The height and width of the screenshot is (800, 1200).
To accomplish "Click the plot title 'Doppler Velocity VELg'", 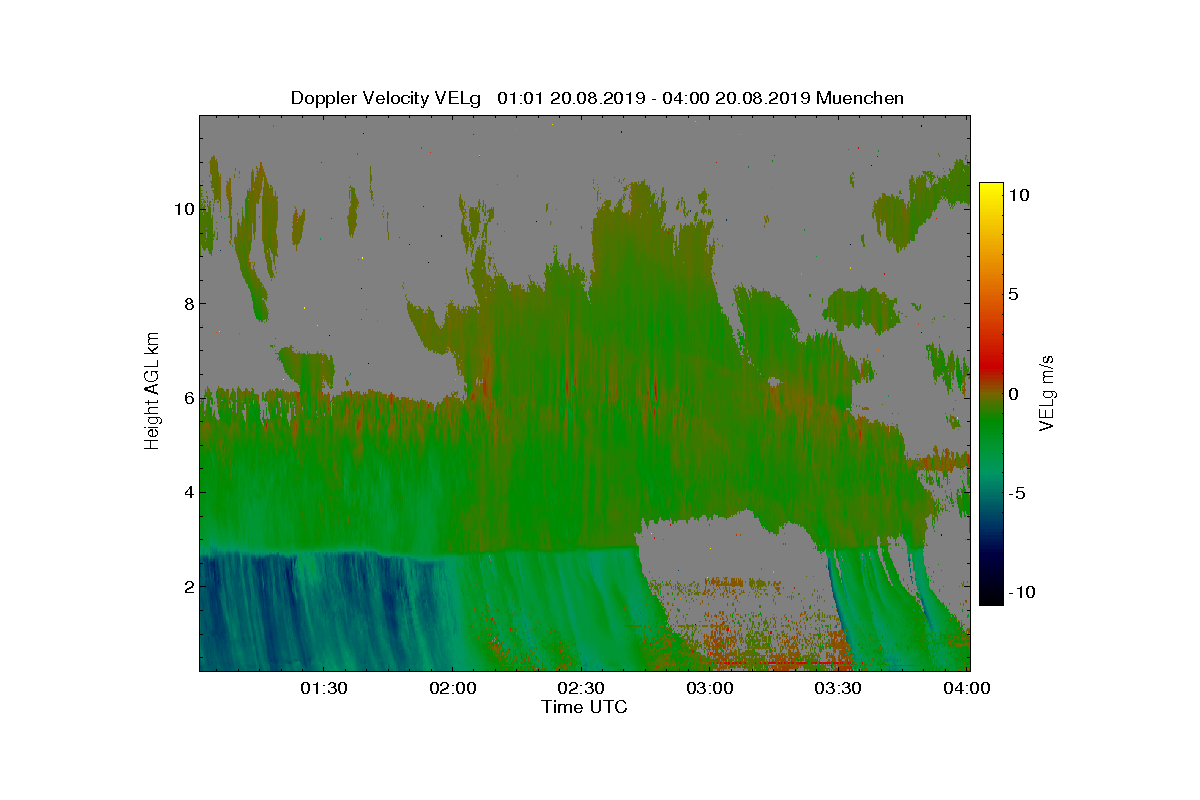I will (386, 98).
